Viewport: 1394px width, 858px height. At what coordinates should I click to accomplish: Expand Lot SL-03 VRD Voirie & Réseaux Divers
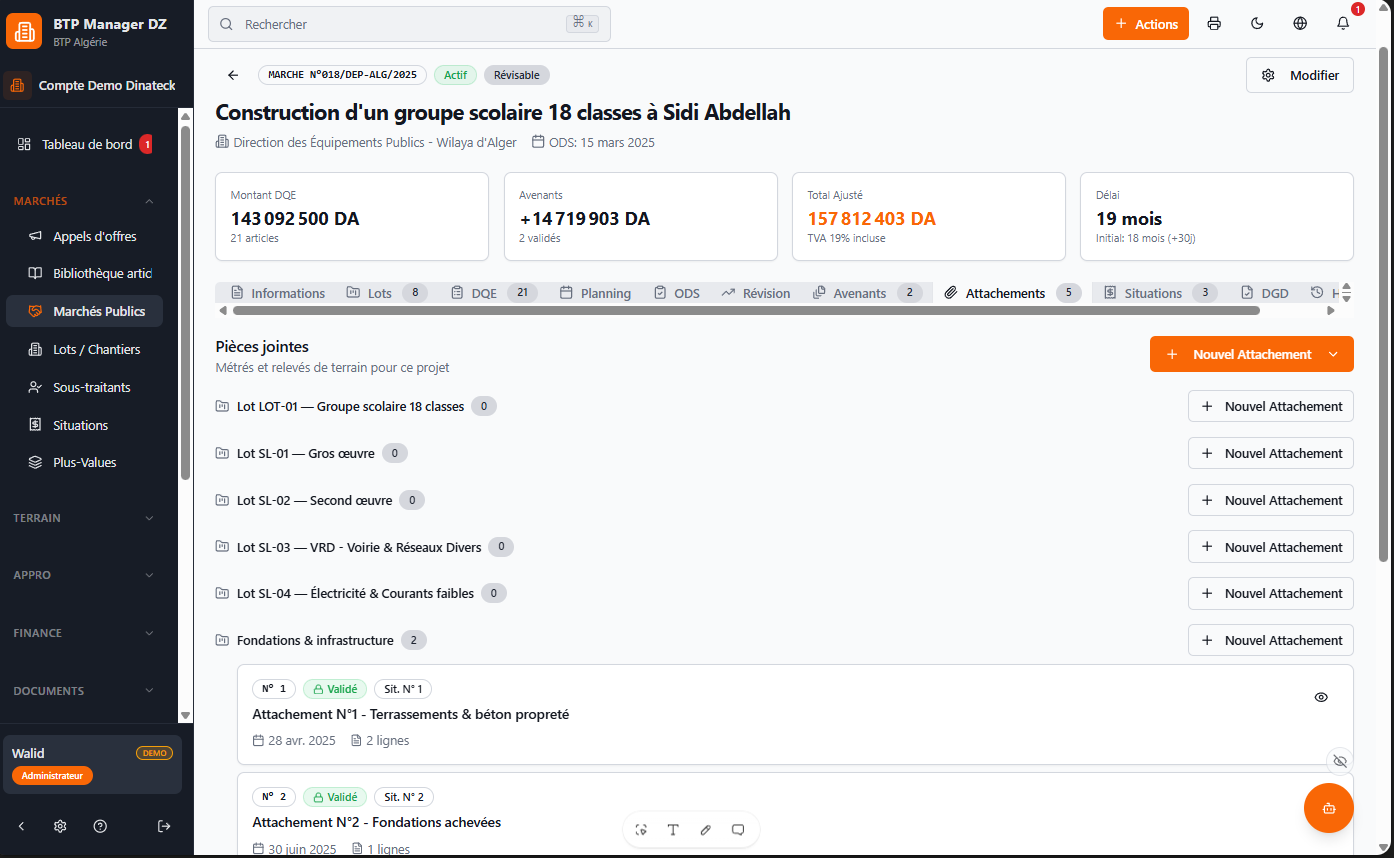pyautogui.click(x=365, y=547)
